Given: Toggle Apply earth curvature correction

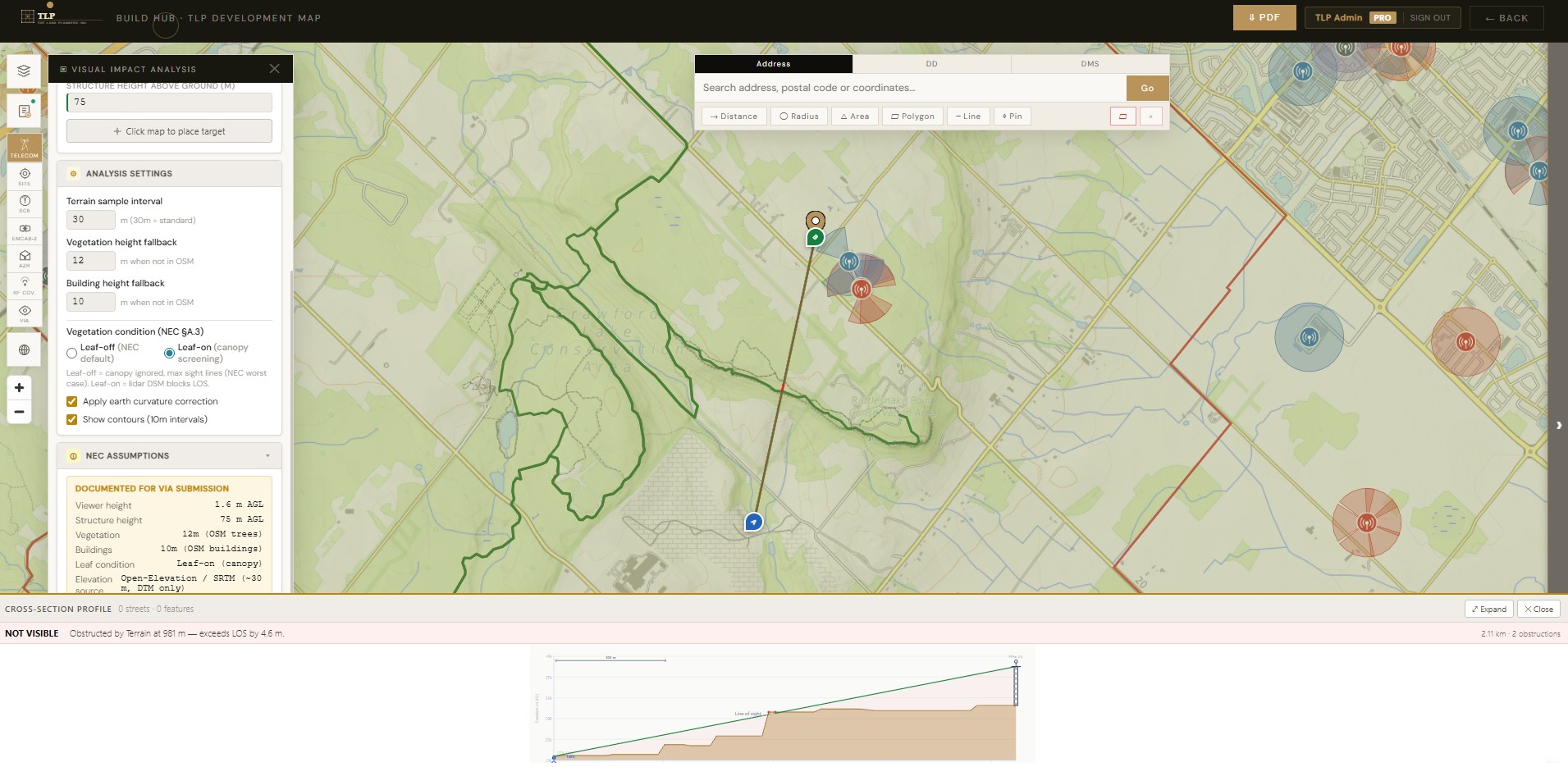Looking at the screenshot, I should click(x=72, y=402).
